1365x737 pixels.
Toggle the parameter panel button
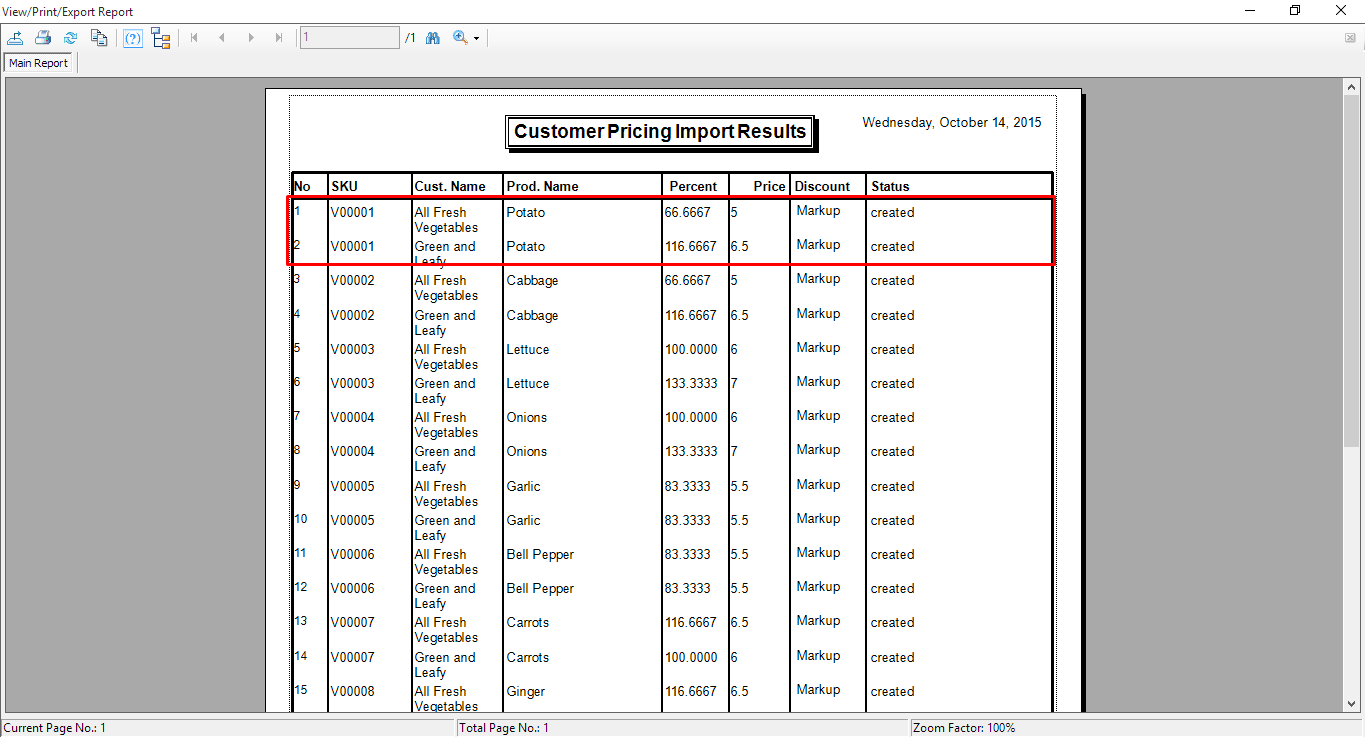[133, 38]
